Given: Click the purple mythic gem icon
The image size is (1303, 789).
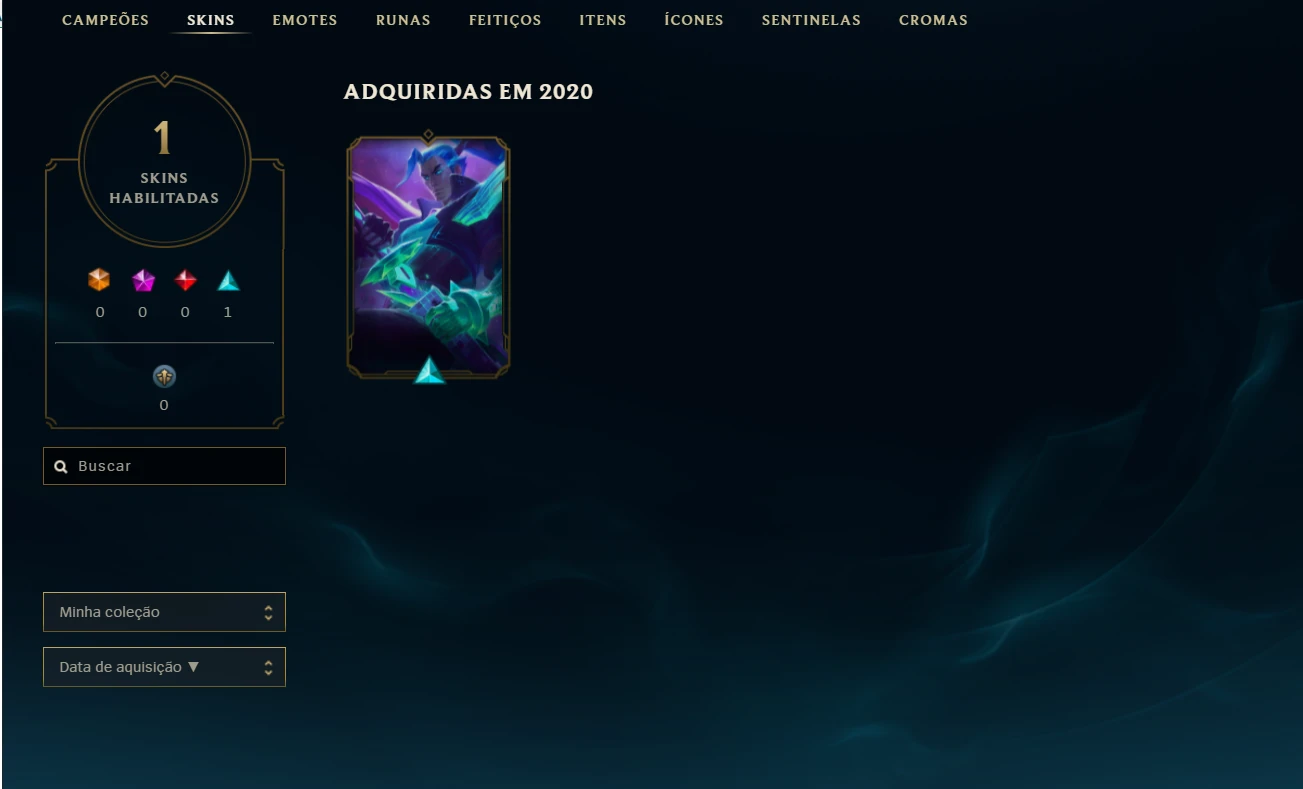Looking at the screenshot, I should [x=143, y=281].
